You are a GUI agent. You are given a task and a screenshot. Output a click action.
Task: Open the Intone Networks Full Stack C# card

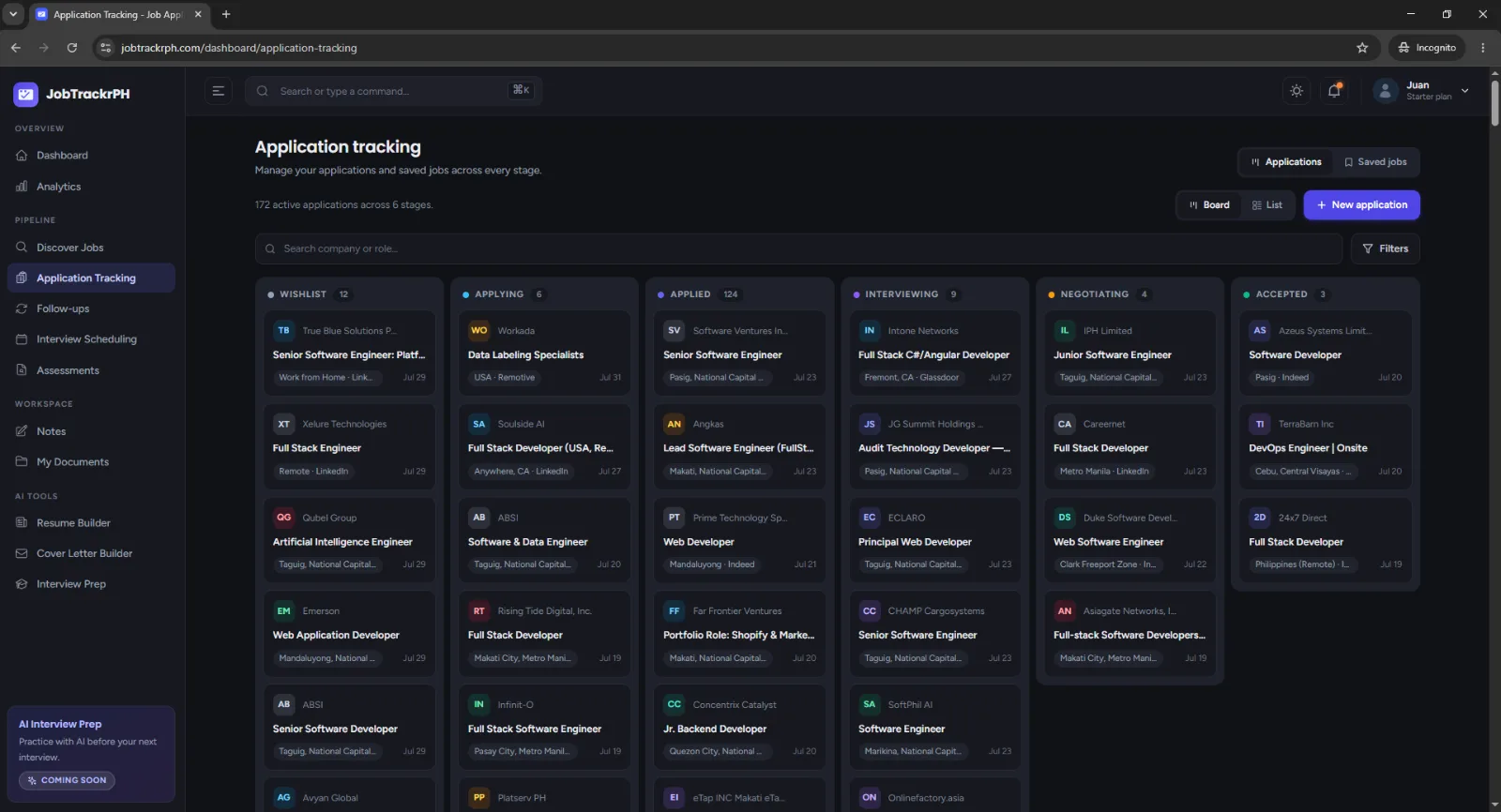934,353
